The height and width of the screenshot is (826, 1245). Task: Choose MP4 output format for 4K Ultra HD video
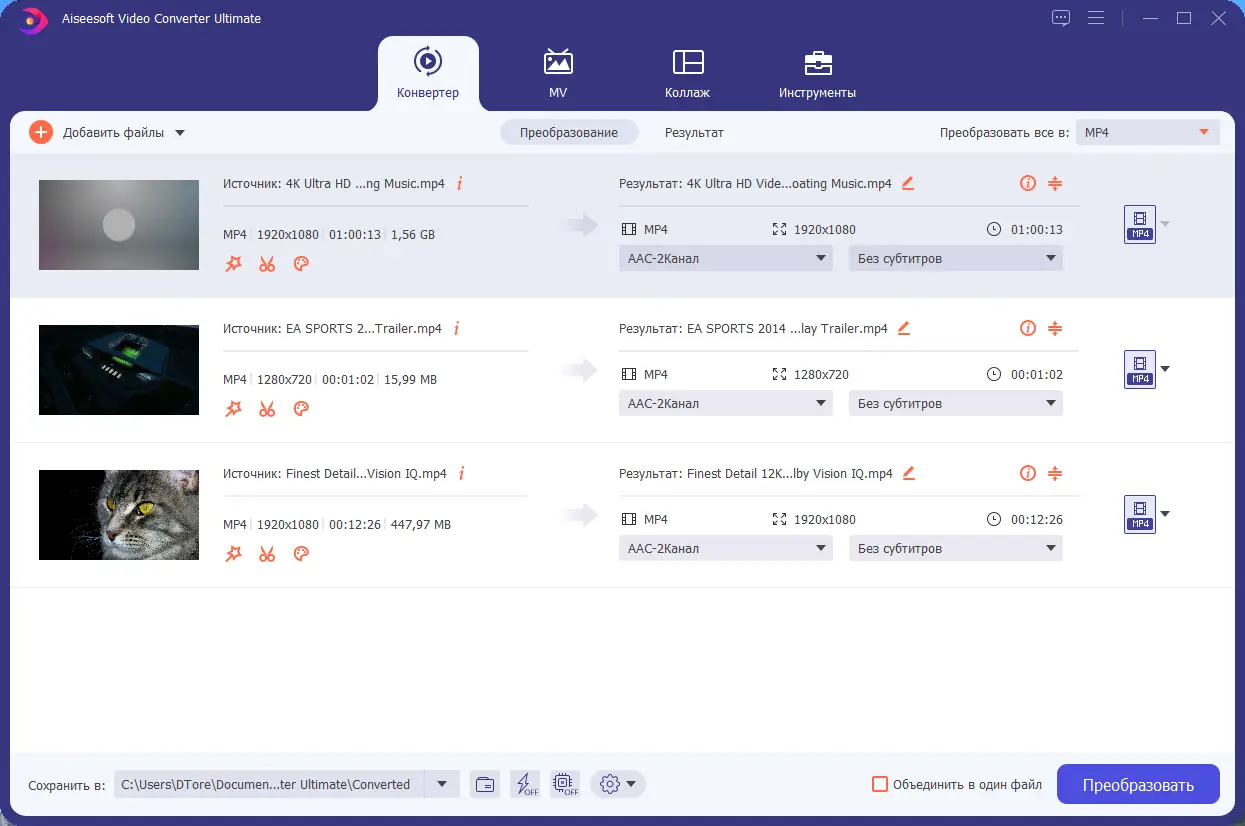click(x=1140, y=224)
